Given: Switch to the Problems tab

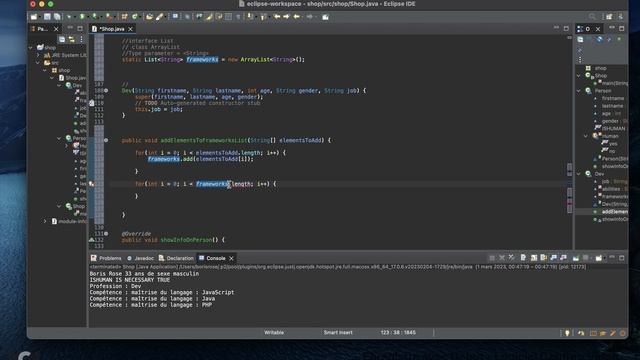Looking at the screenshot, I should [106, 258].
